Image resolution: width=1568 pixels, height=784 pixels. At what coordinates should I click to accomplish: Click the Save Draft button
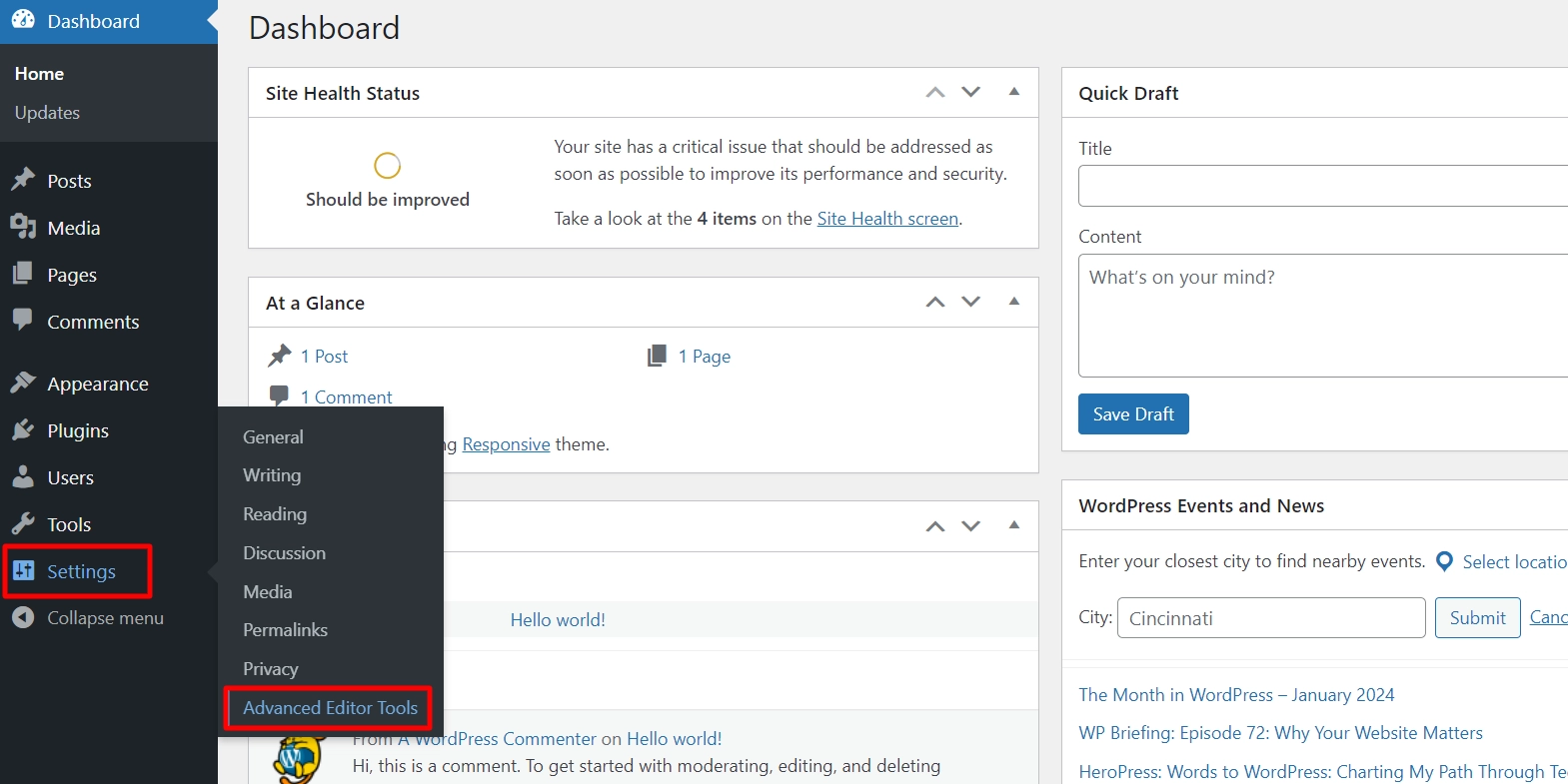(1133, 413)
